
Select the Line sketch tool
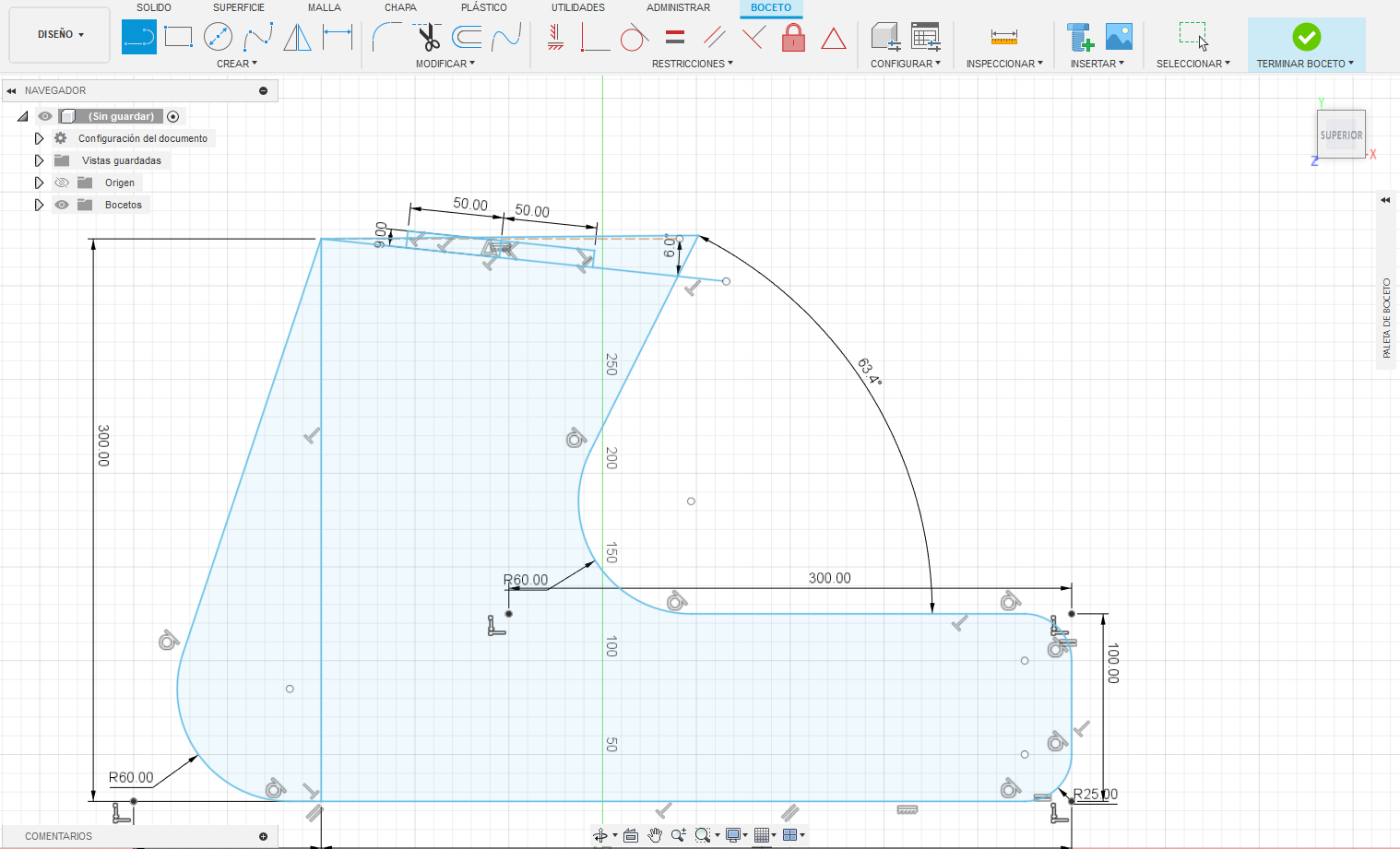pyautogui.click(x=139, y=37)
